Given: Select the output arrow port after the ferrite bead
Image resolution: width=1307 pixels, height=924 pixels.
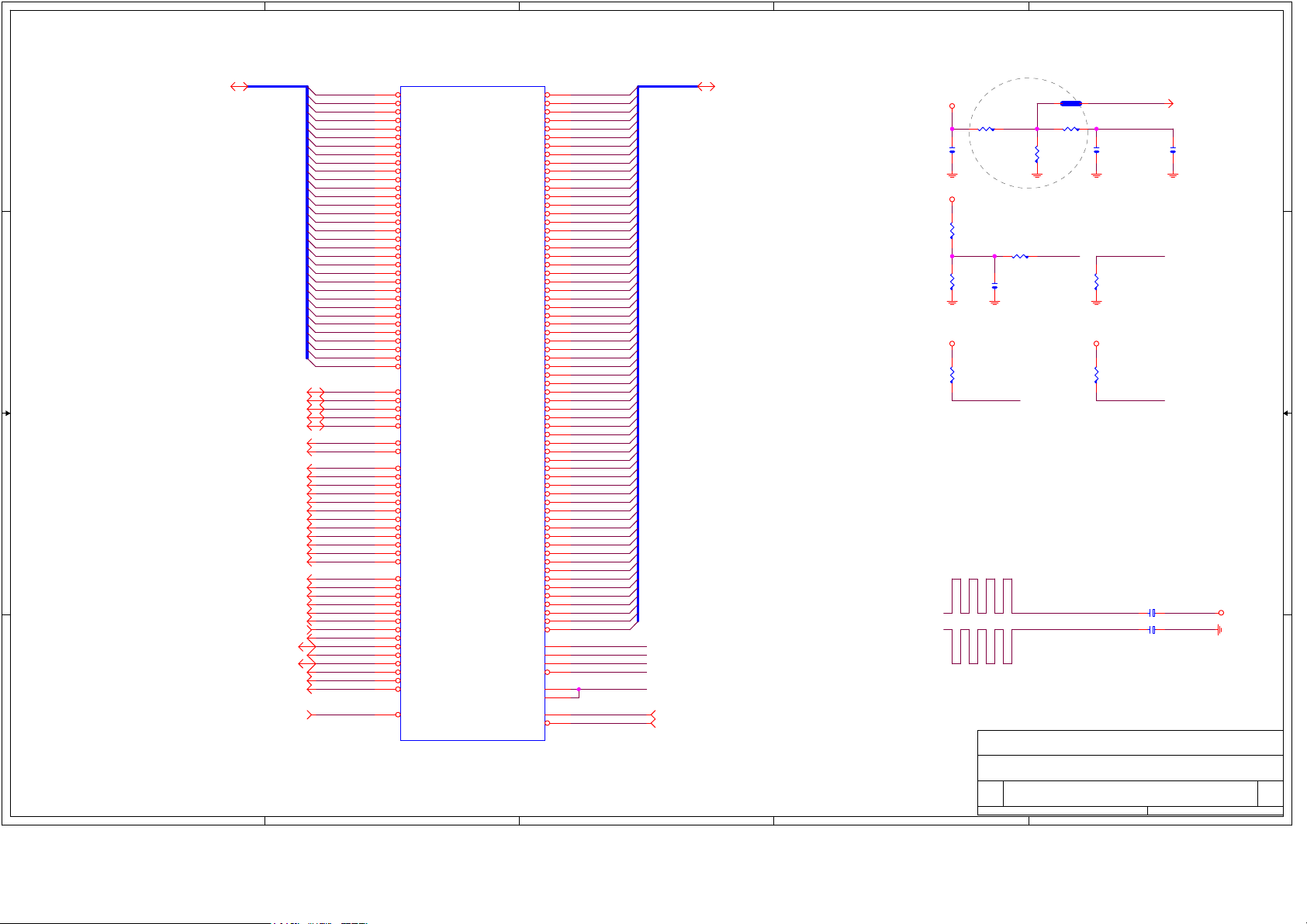Looking at the screenshot, I should coord(1170,103).
